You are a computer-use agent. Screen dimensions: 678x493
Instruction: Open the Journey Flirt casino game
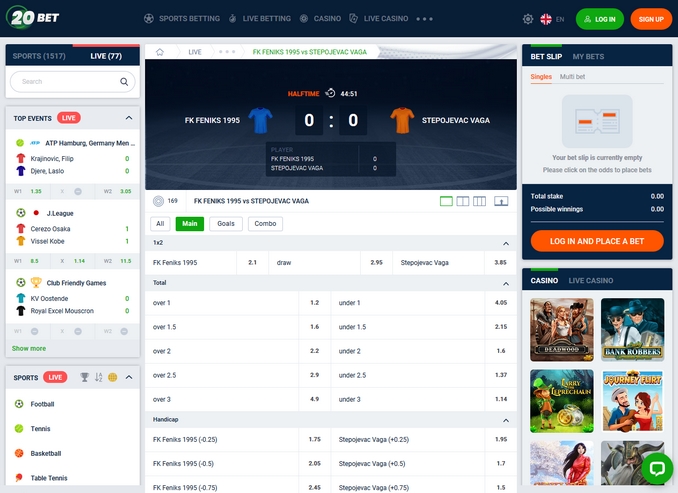[633, 401]
